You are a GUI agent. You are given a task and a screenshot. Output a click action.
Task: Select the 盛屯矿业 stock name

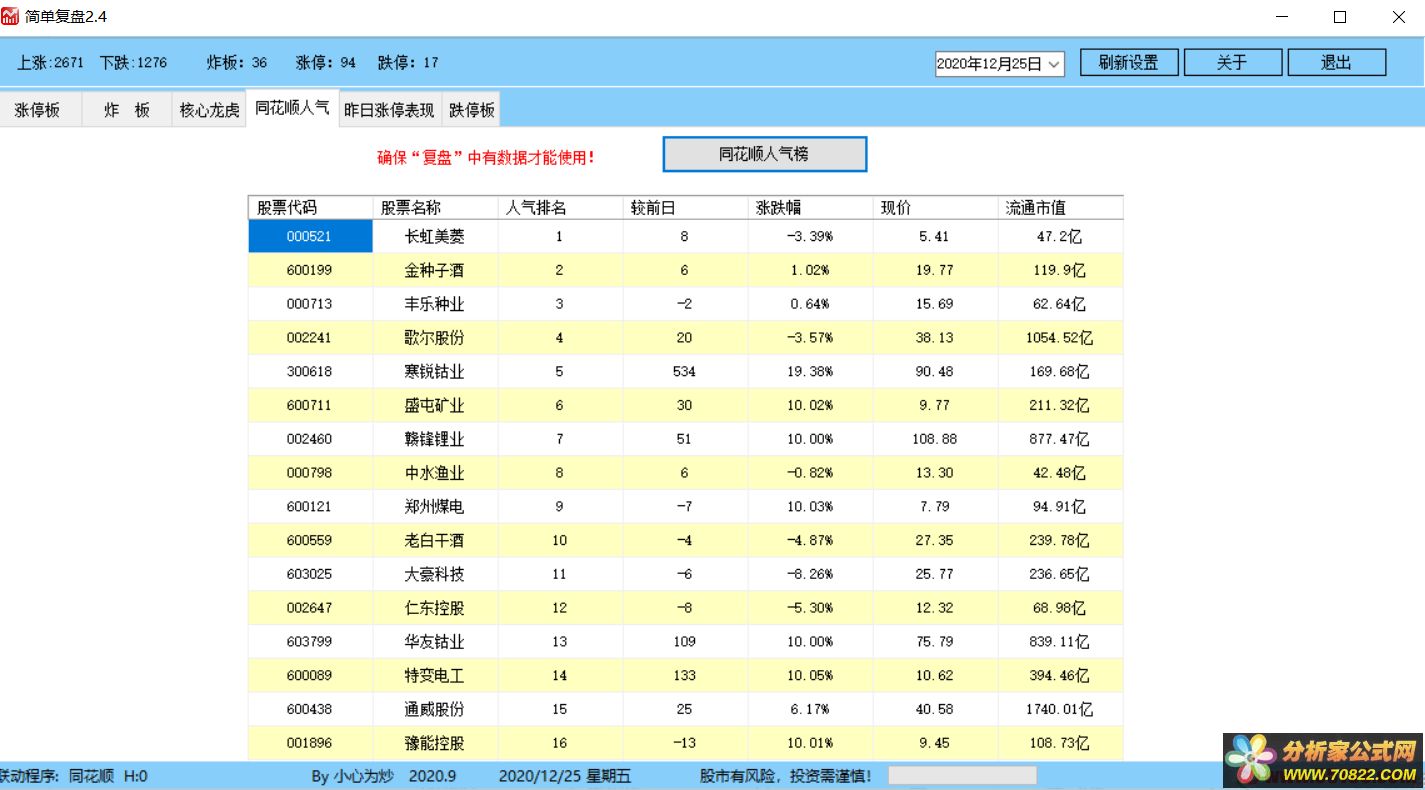tap(435, 405)
